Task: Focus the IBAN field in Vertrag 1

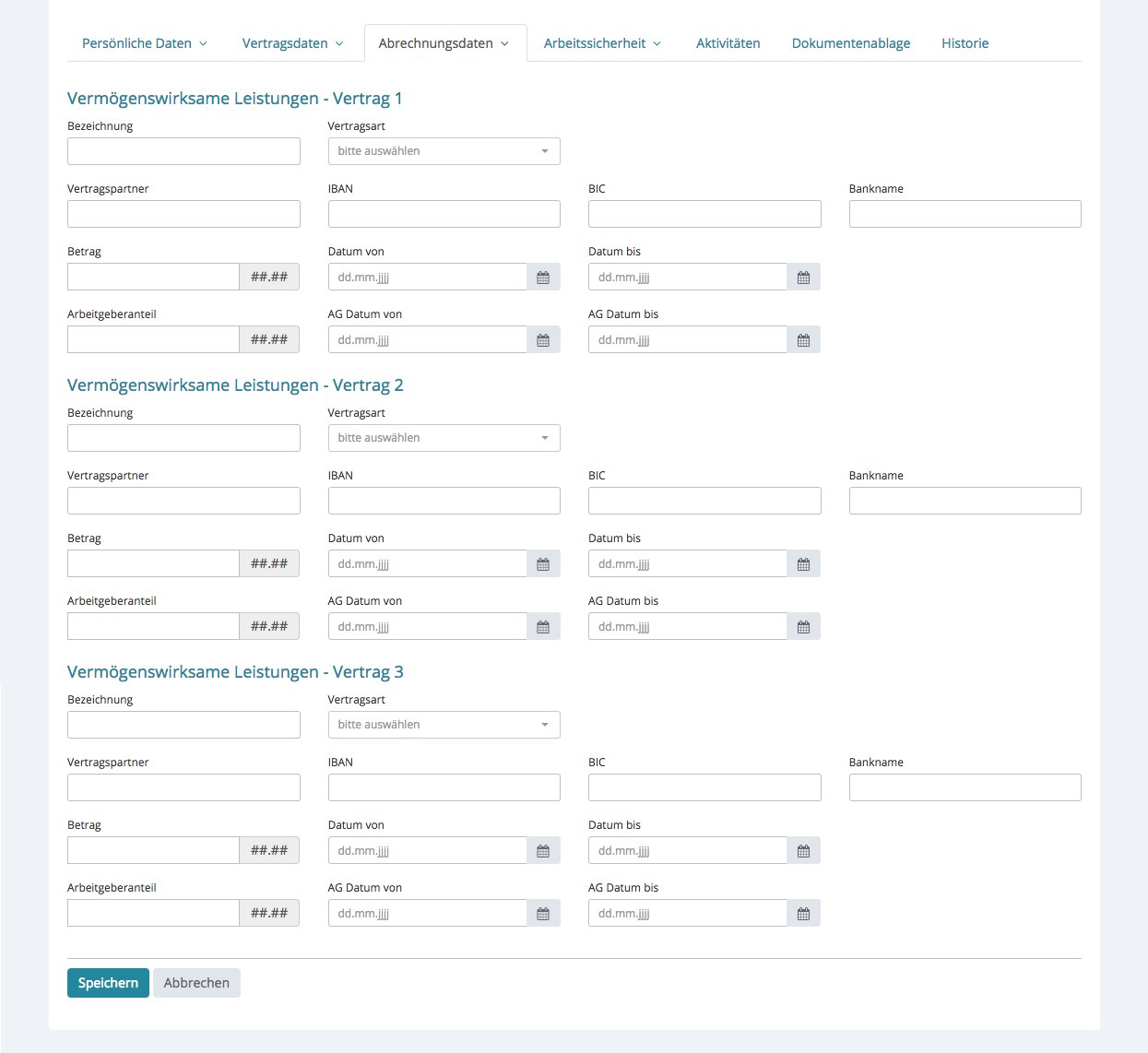Action: [444, 214]
